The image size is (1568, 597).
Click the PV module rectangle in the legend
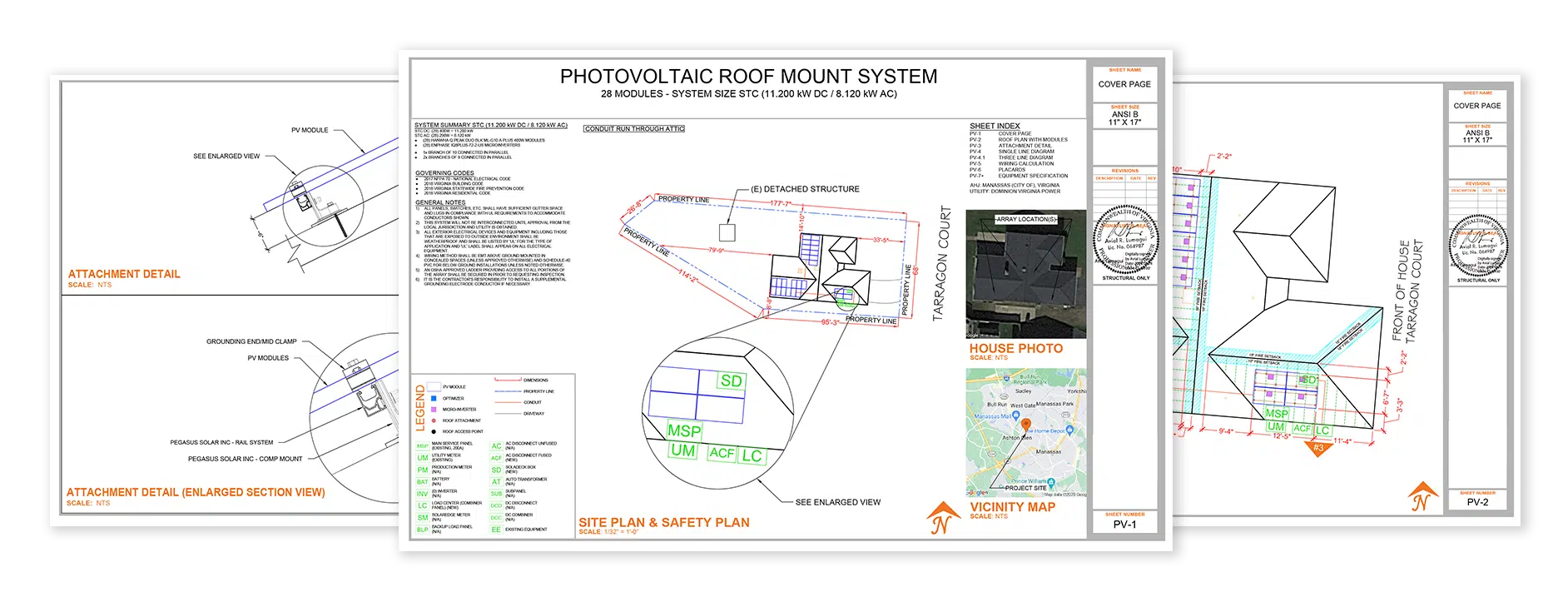(x=434, y=387)
